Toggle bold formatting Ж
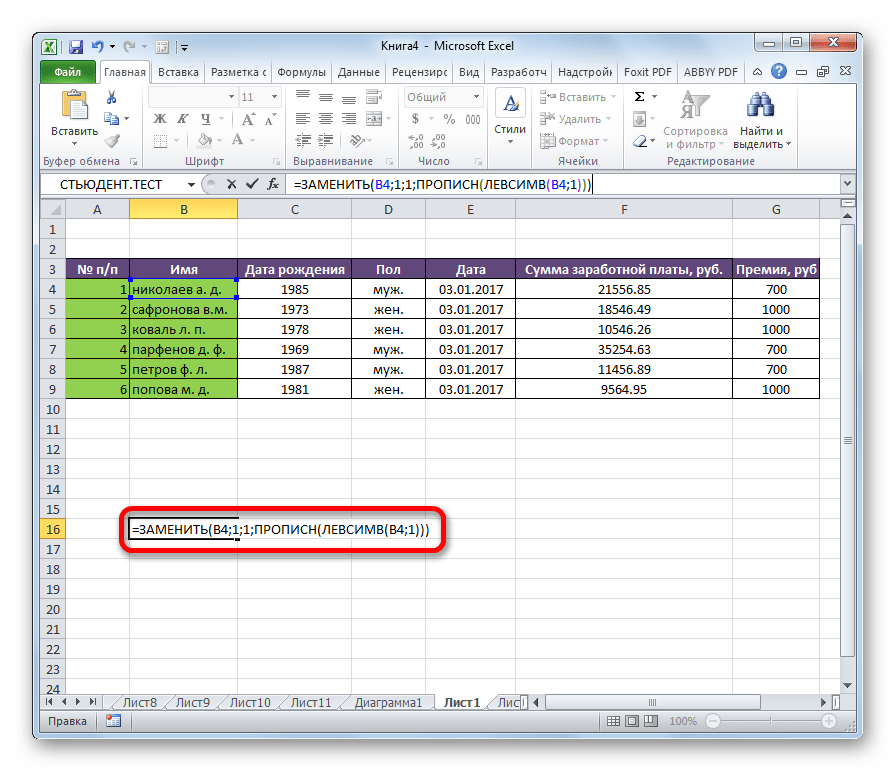This screenshot has width=896, height=772. point(160,119)
